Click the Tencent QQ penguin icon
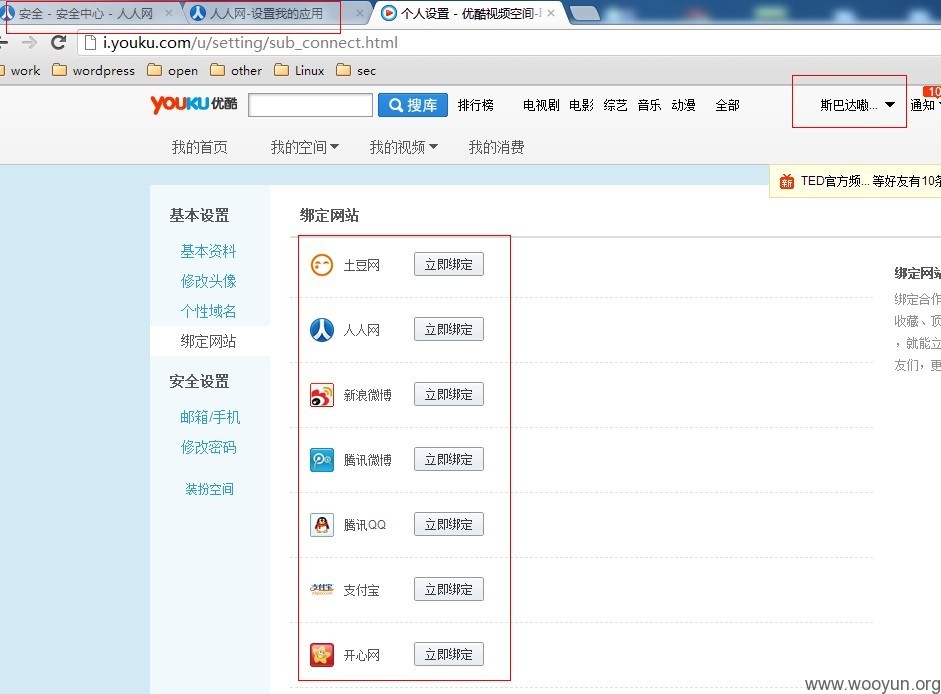 point(322,525)
